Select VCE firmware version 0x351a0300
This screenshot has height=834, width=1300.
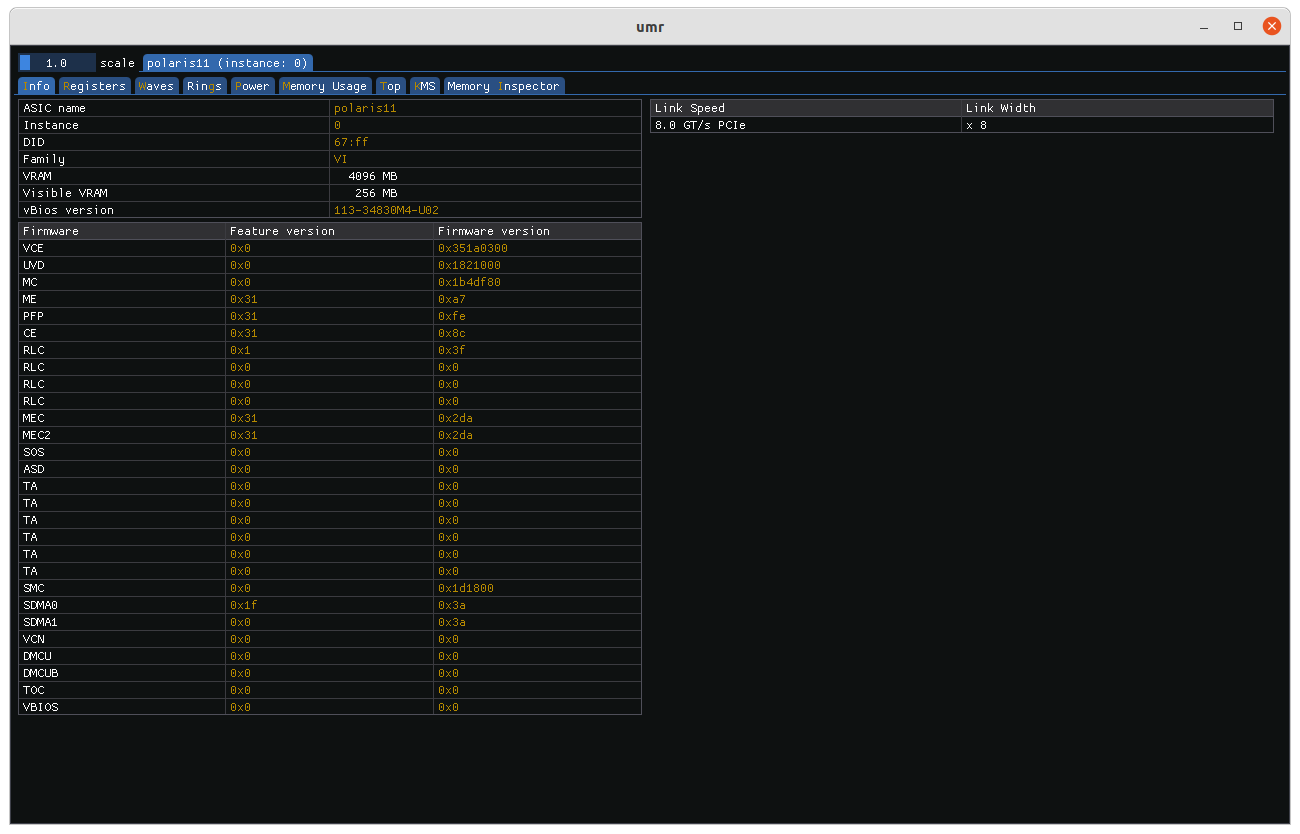[x=473, y=248]
